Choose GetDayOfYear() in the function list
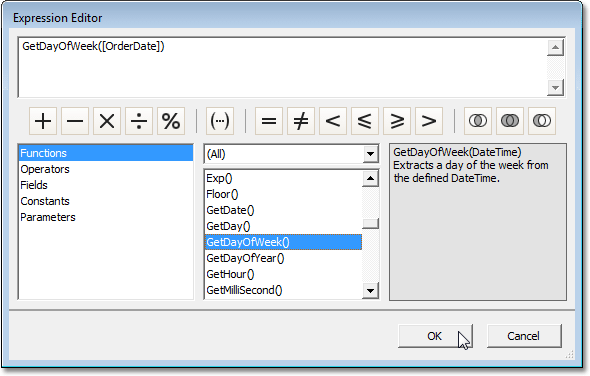This screenshot has height=376, width=590. coord(283,258)
